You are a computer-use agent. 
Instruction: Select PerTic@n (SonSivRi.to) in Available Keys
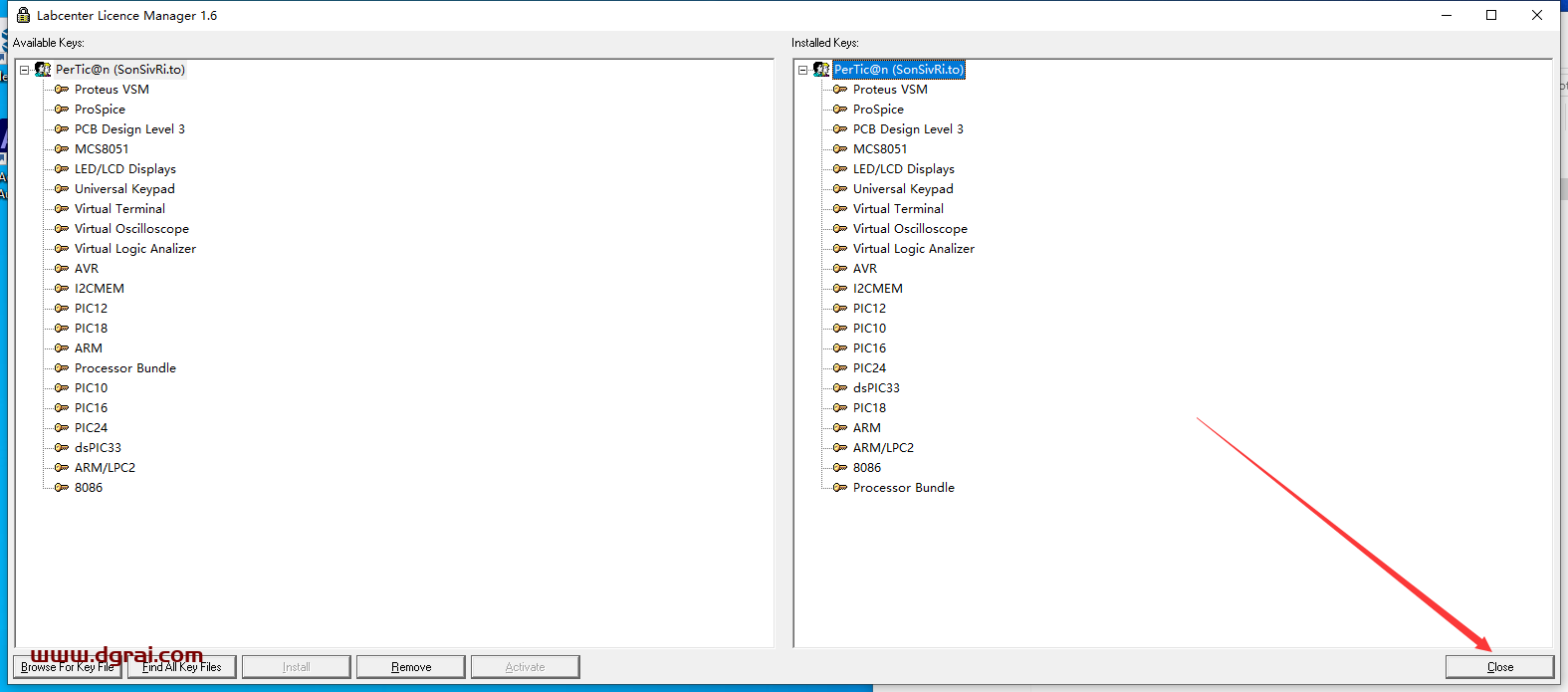point(120,70)
